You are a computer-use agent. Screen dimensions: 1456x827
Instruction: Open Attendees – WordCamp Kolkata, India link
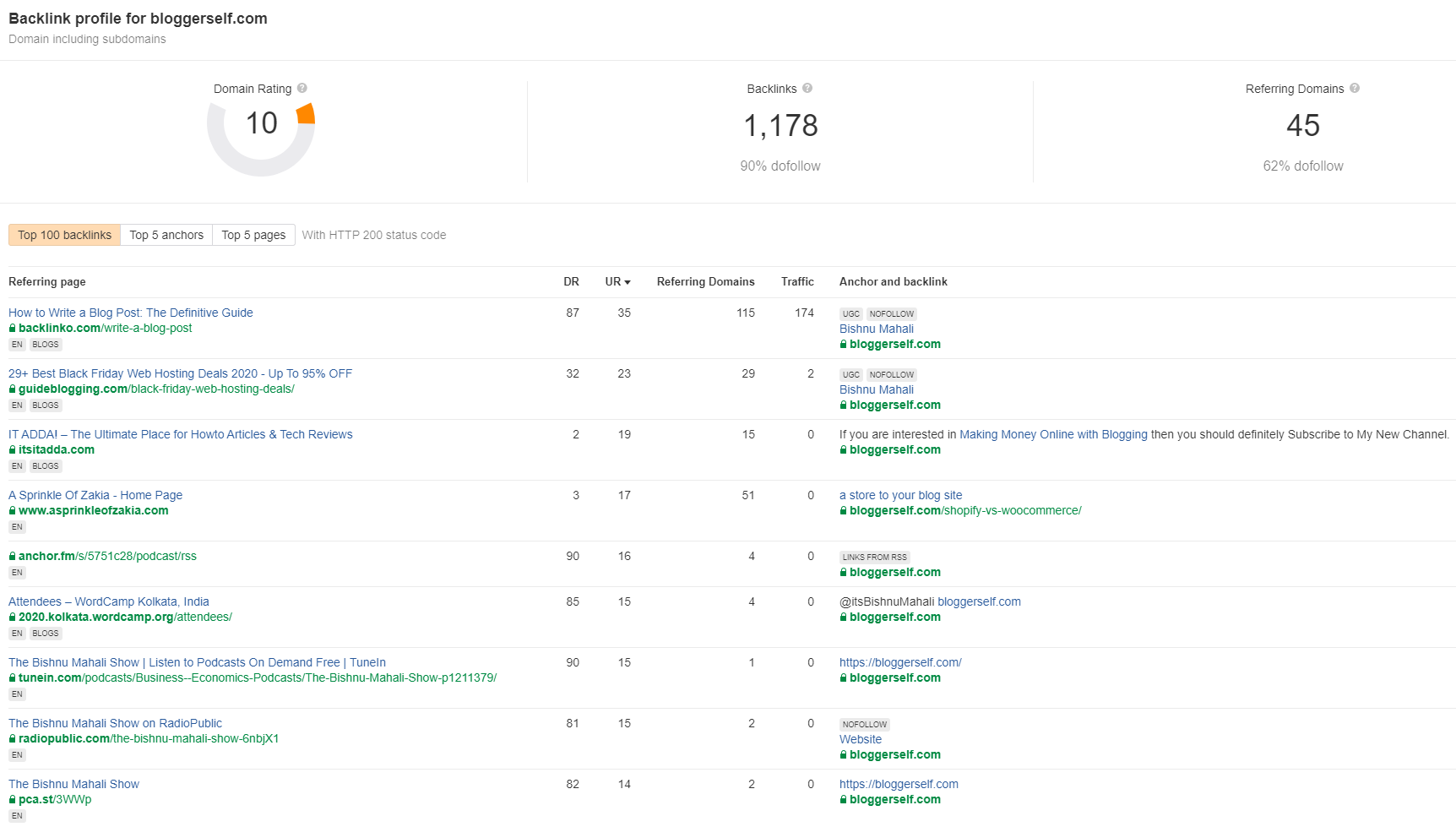[109, 601]
